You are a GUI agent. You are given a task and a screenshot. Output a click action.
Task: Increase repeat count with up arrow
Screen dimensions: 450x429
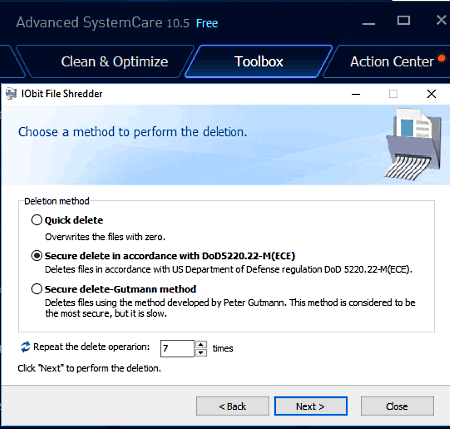[x=201, y=345]
